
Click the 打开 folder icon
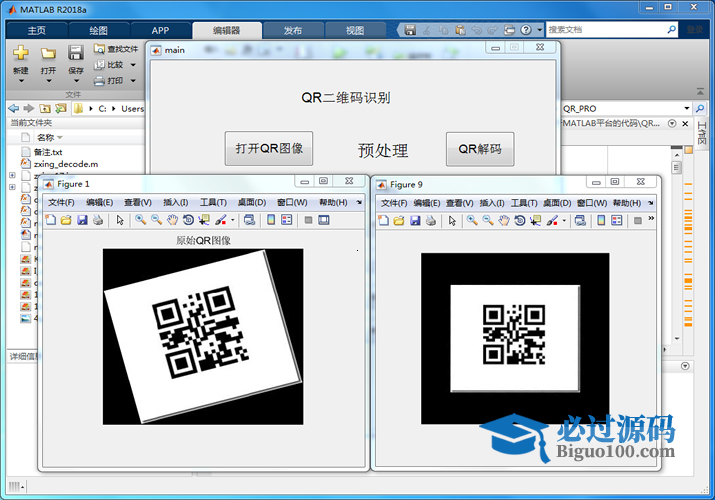click(x=48, y=53)
